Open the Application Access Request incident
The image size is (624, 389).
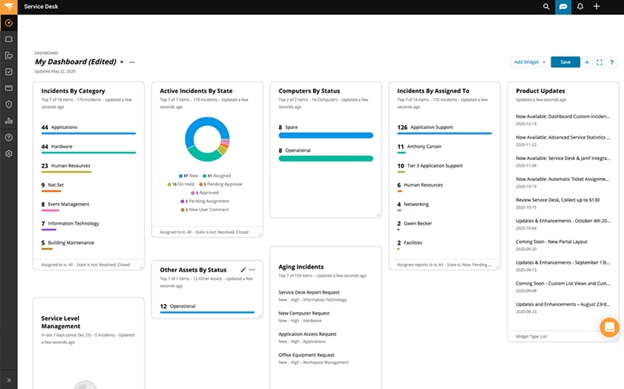(x=307, y=334)
